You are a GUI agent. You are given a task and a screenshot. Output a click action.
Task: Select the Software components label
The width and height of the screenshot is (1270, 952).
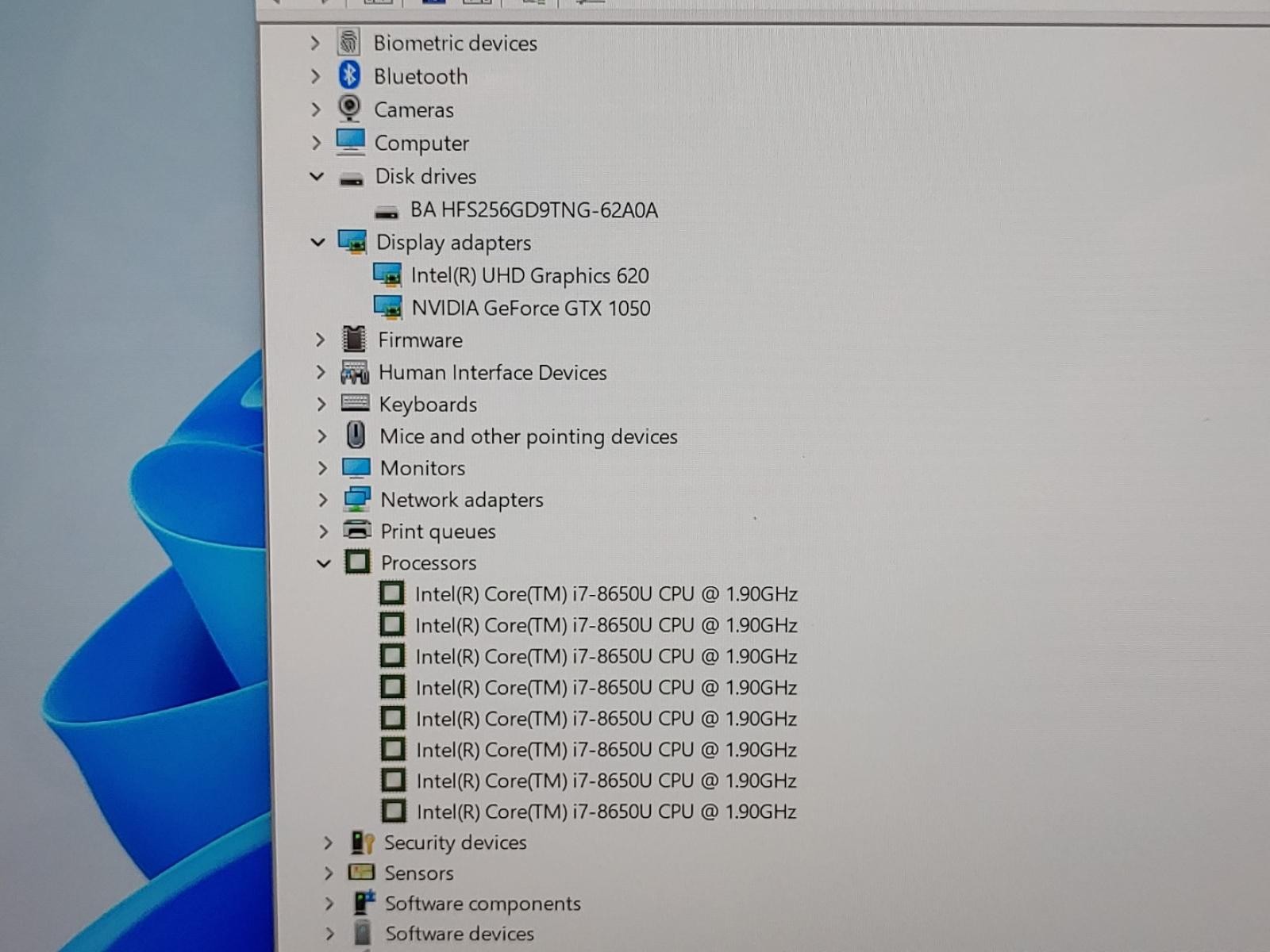(483, 904)
